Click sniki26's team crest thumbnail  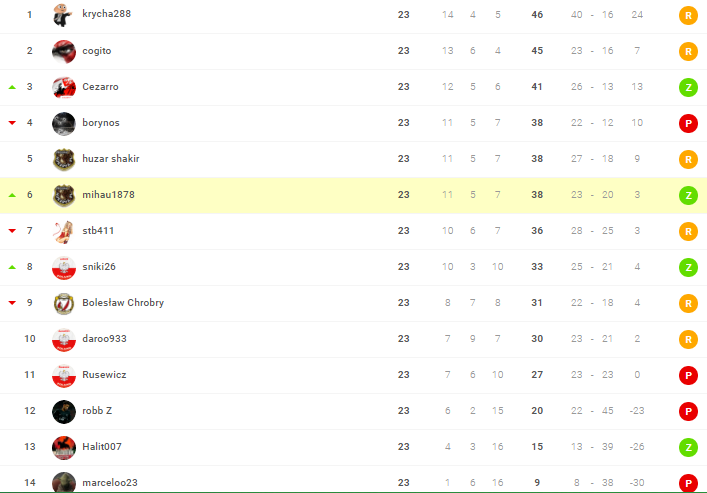coord(64,267)
